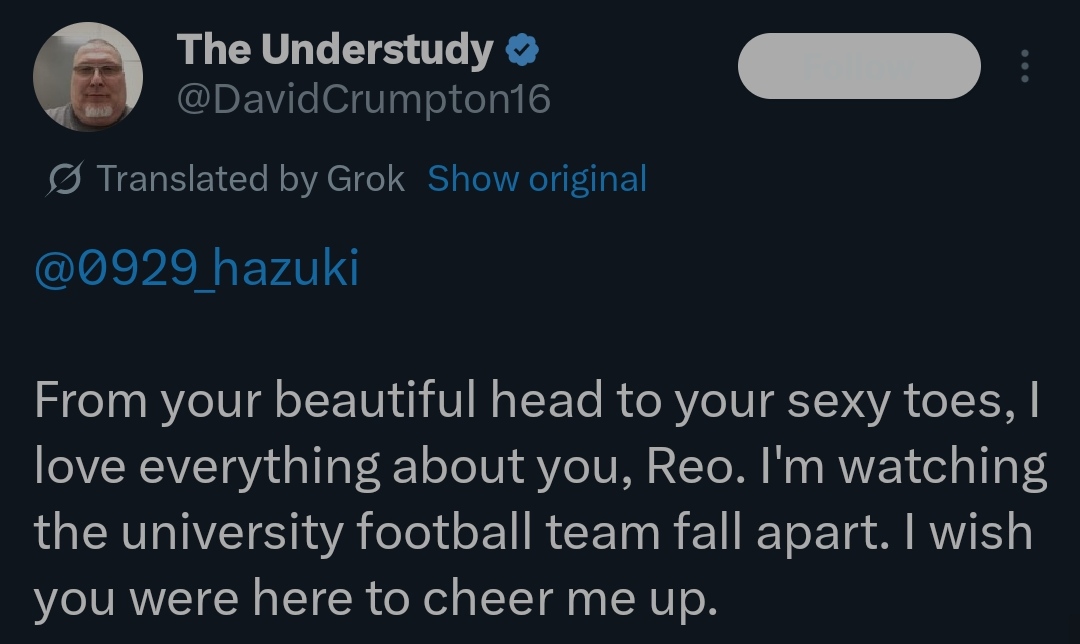Visit the profile of replied user 0929_hazuki
This screenshot has height=644, width=1080.
(196, 269)
